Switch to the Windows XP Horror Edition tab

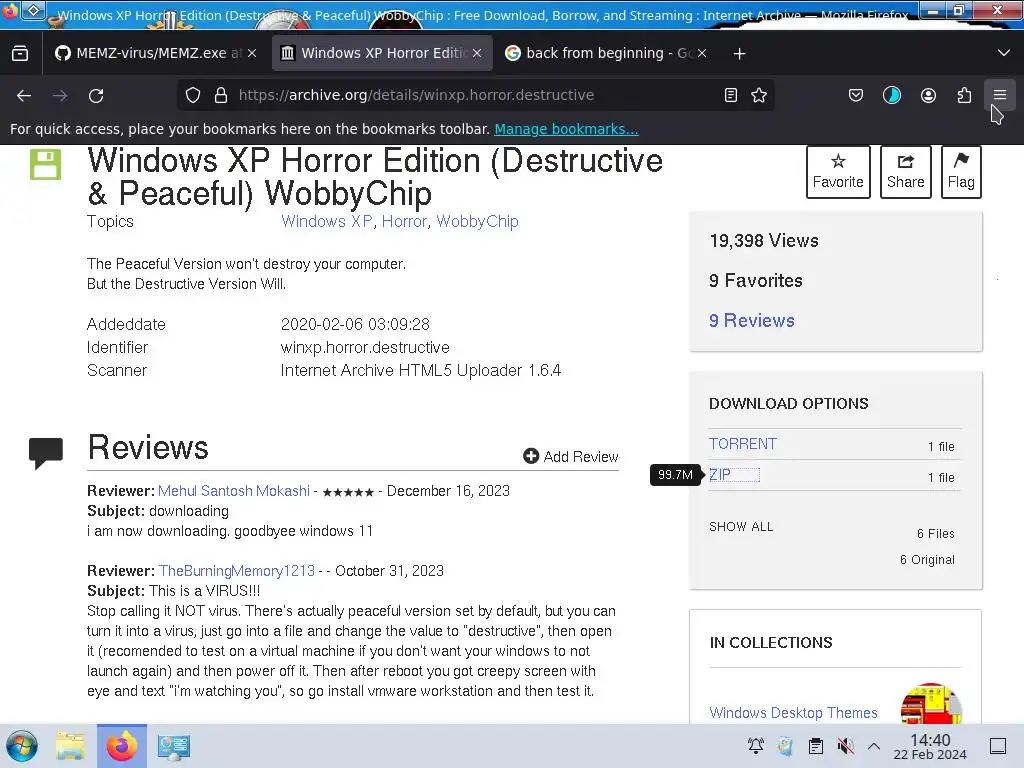[381, 53]
